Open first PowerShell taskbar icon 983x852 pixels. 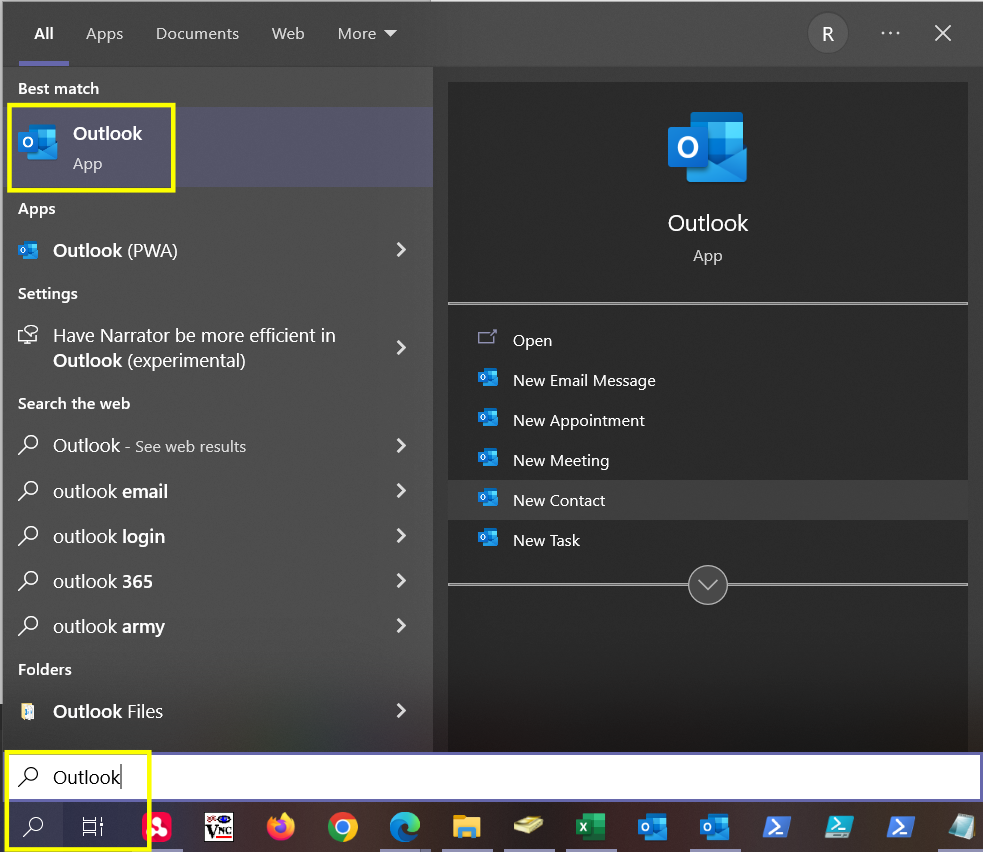[x=776, y=827]
